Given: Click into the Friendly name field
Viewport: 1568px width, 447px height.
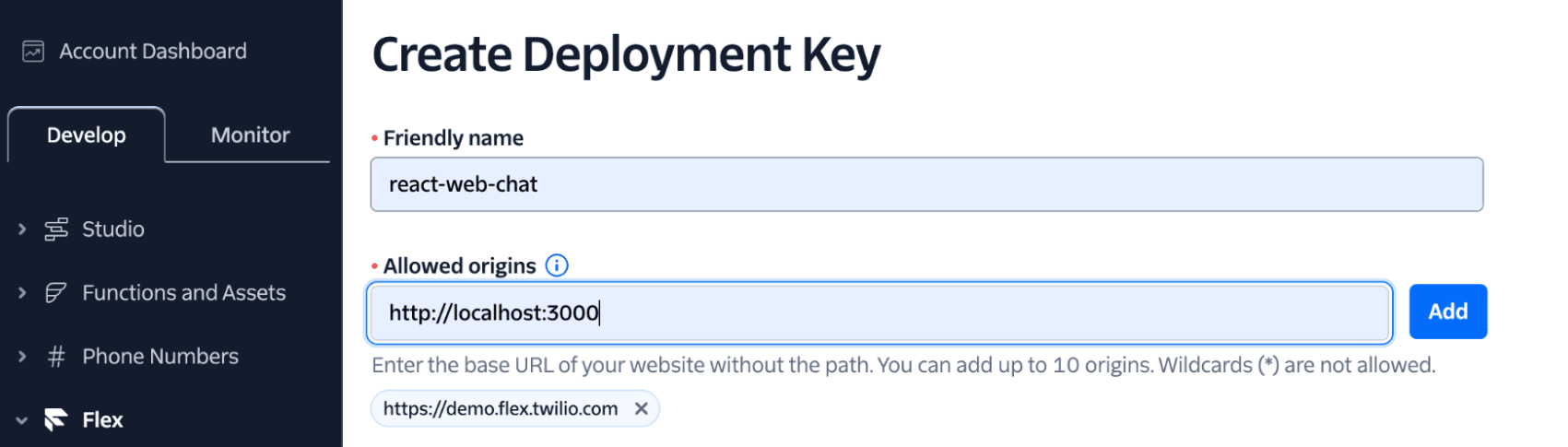Looking at the screenshot, I should (925, 184).
